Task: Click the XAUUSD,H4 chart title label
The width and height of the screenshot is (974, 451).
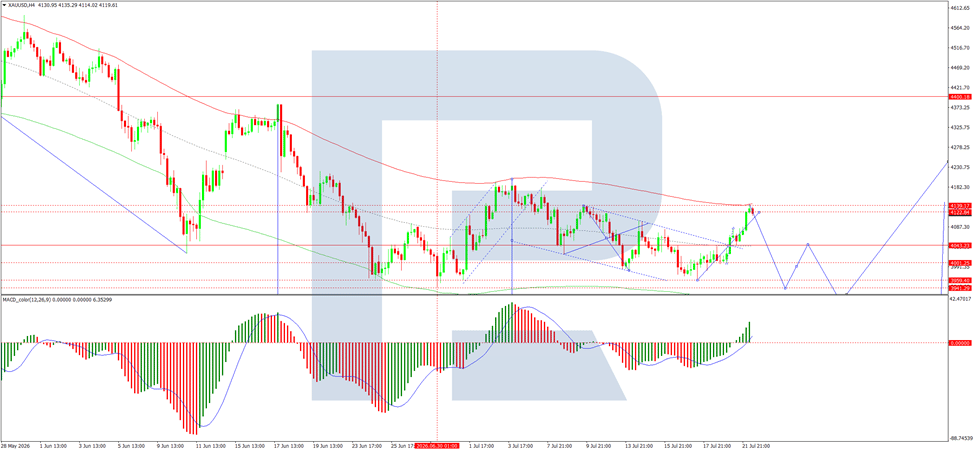Action: (24, 5)
